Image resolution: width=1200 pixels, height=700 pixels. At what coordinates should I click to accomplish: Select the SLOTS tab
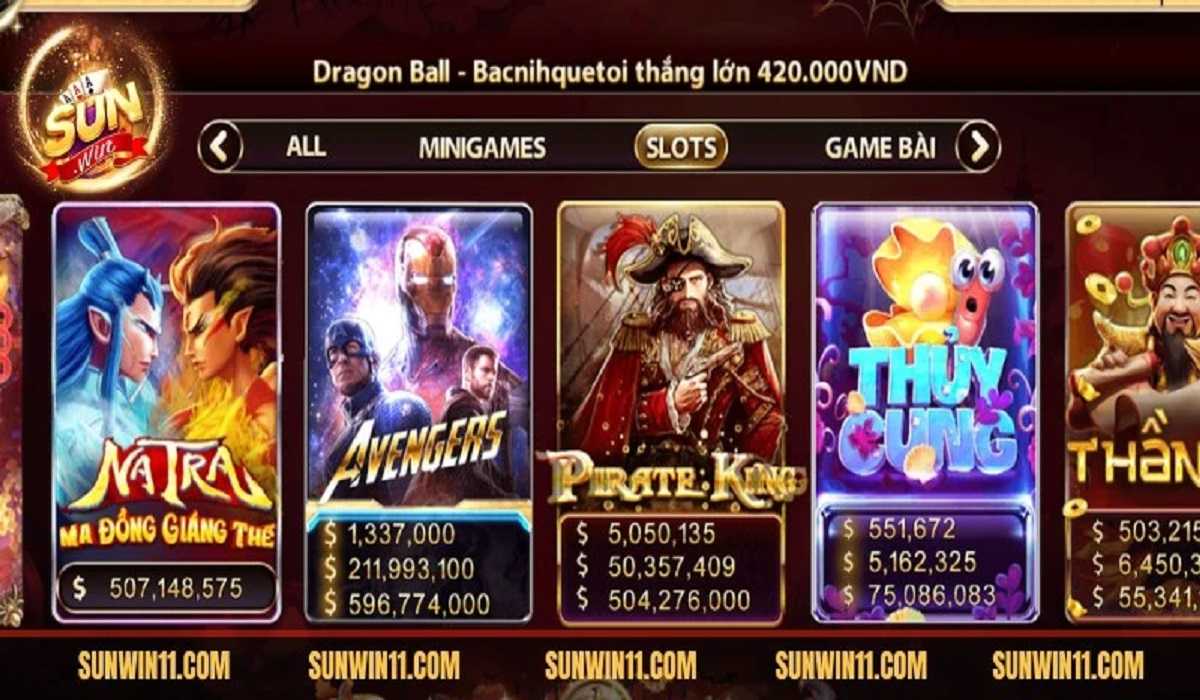pos(681,147)
